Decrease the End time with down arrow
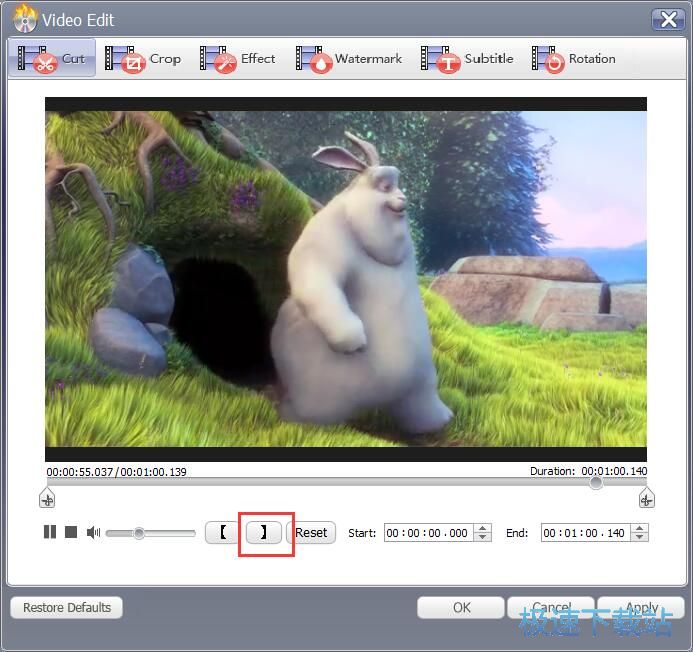The height and width of the screenshot is (652, 693). [640, 537]
